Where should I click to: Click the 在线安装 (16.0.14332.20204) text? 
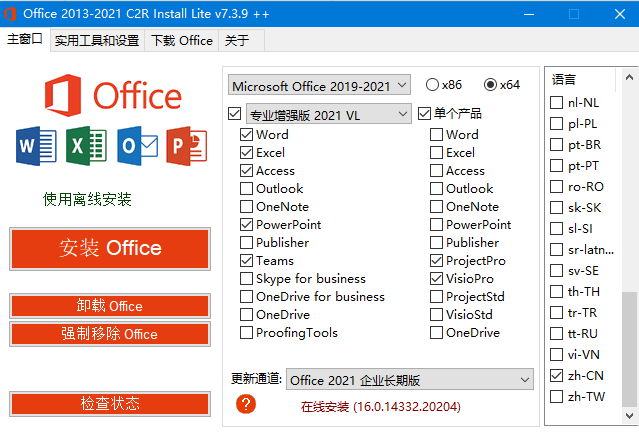(381, 407)
